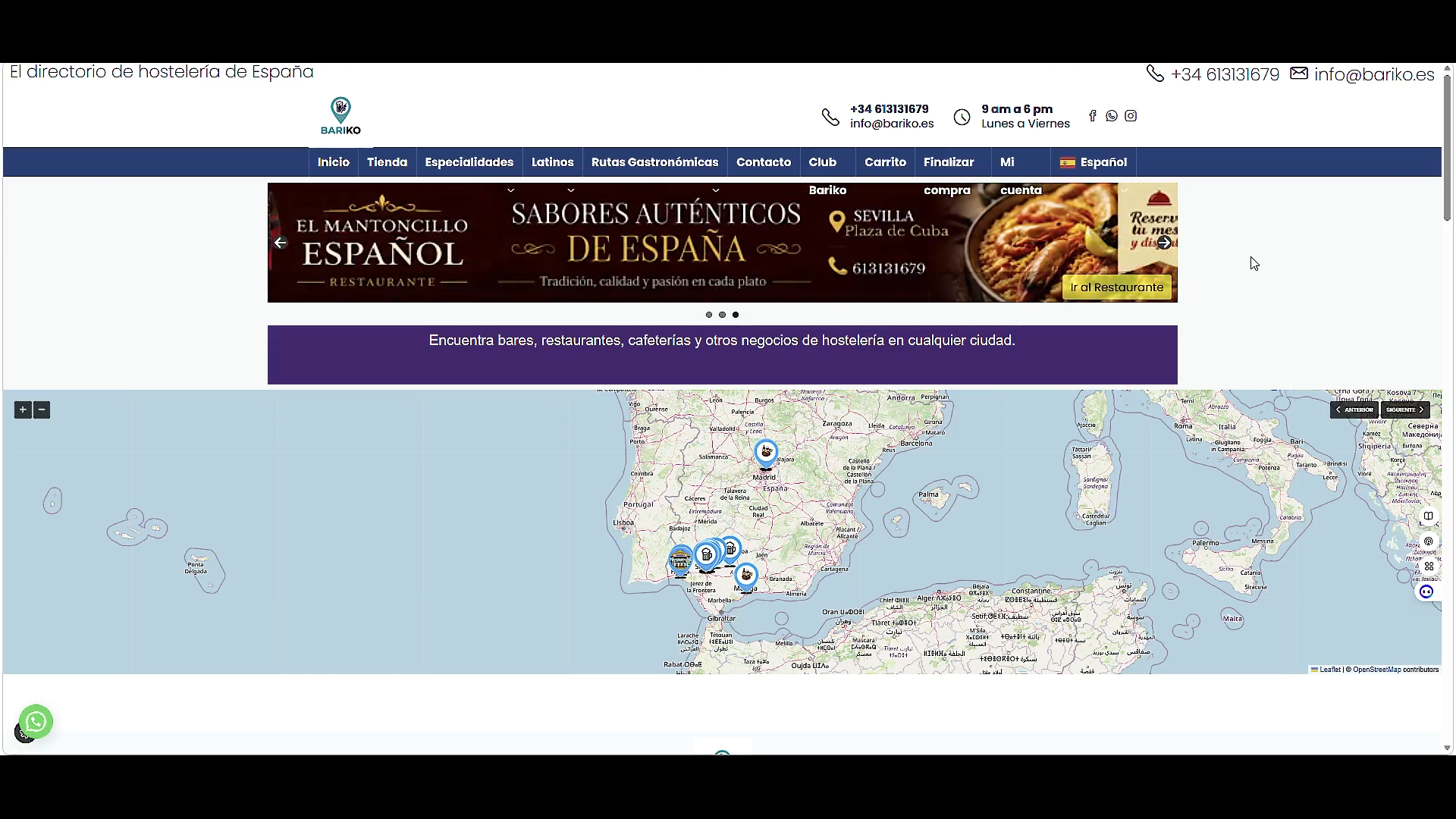Go to next banner slide arrow
This screenshot has width=1456, height=819.
coord(1164,243)
